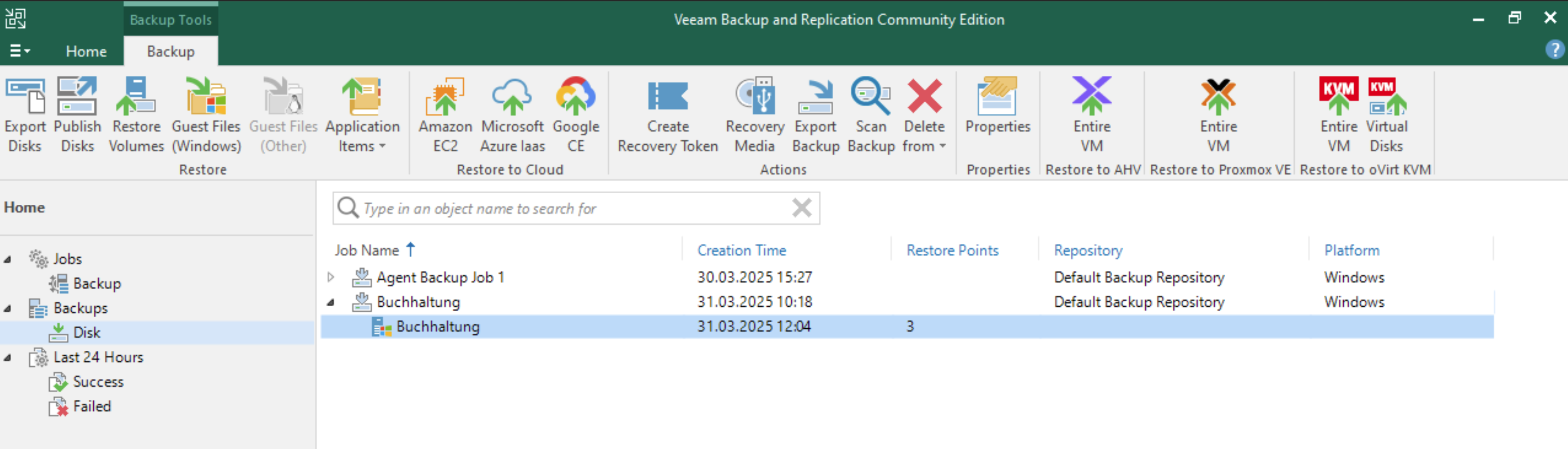Create Recovery Media from the ribbon
The width and height of the screenshot is (1568, 449).
coord(755,115)
